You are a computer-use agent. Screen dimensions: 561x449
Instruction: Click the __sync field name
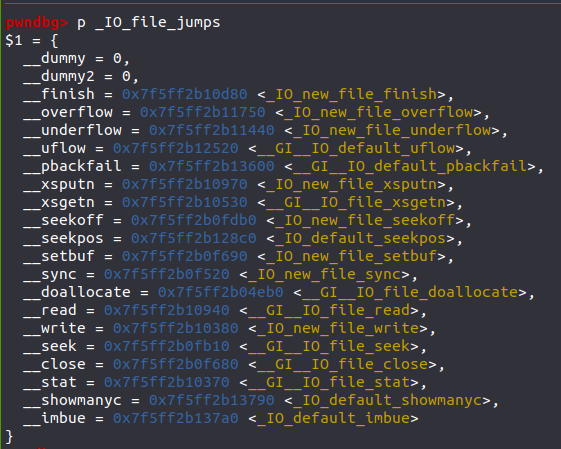(50, 274)
